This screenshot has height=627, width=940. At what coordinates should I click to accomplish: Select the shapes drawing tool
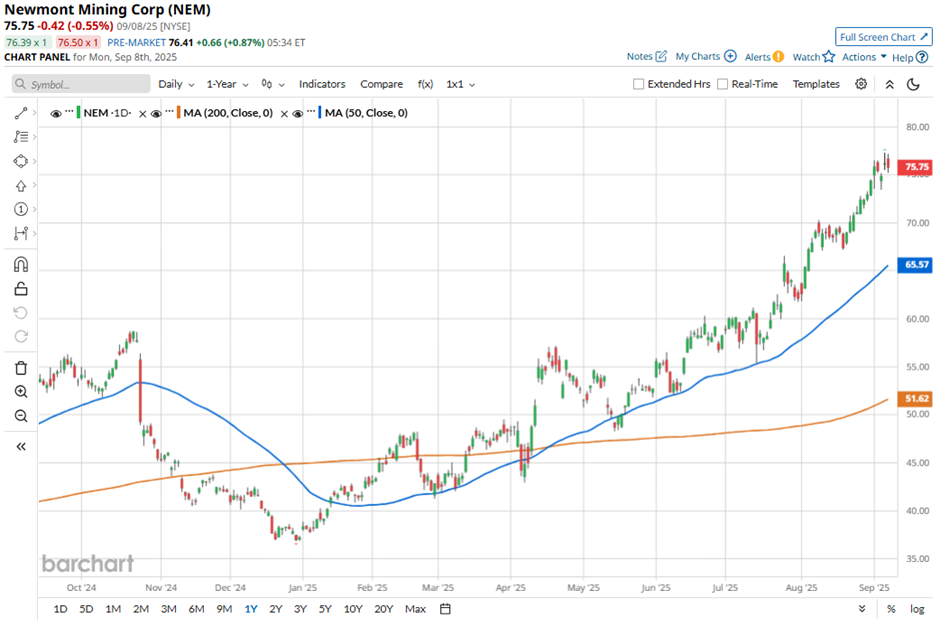click(21, 161)
